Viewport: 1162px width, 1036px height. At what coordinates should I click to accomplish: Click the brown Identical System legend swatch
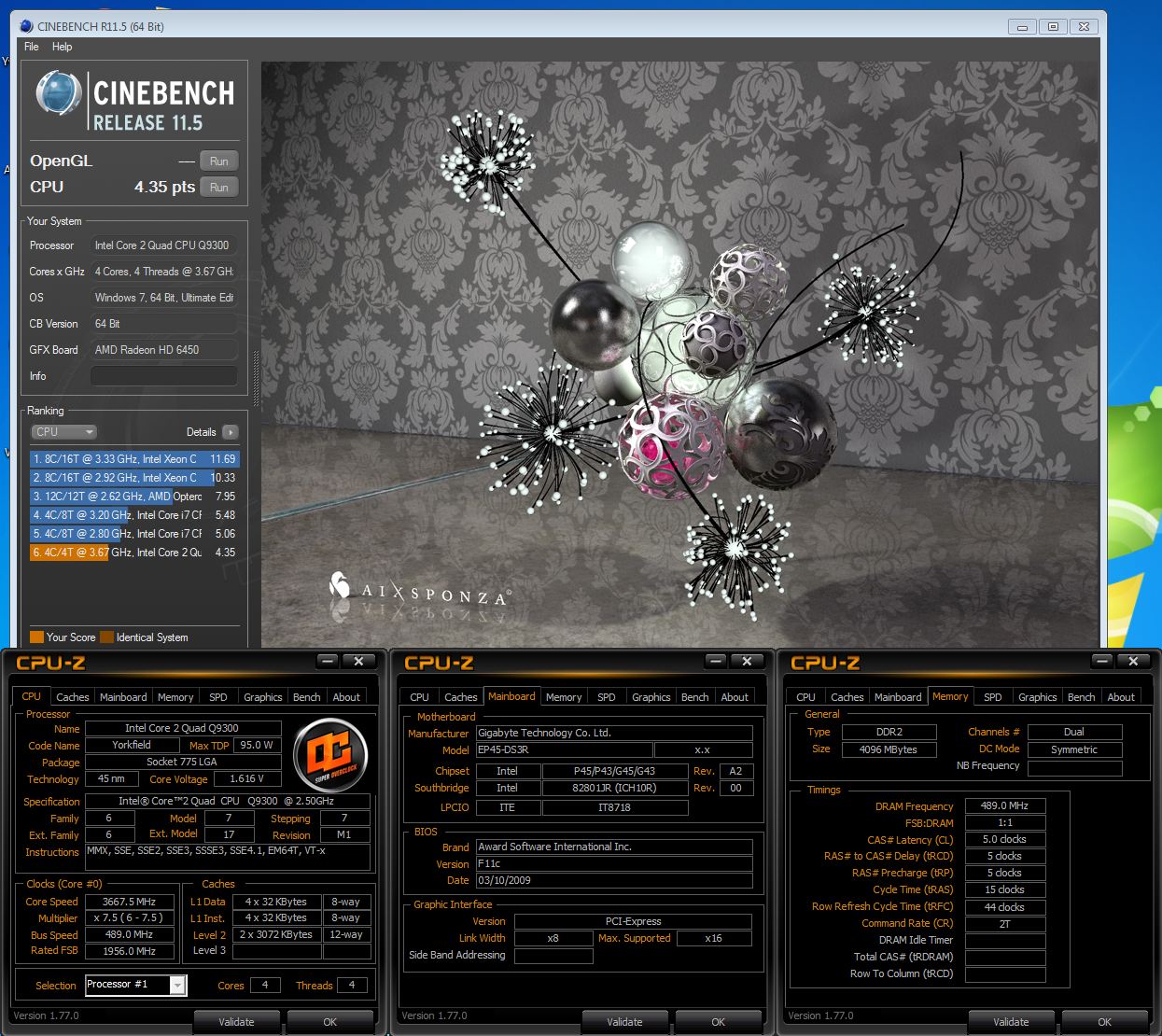coord(106,637)
